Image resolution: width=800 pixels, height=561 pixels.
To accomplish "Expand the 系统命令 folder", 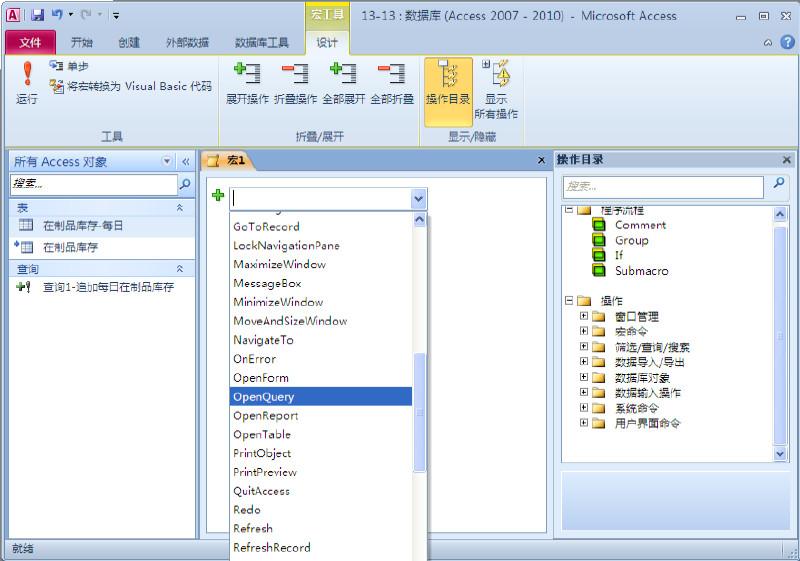I will pyautogui.click(x=584, y=407).
